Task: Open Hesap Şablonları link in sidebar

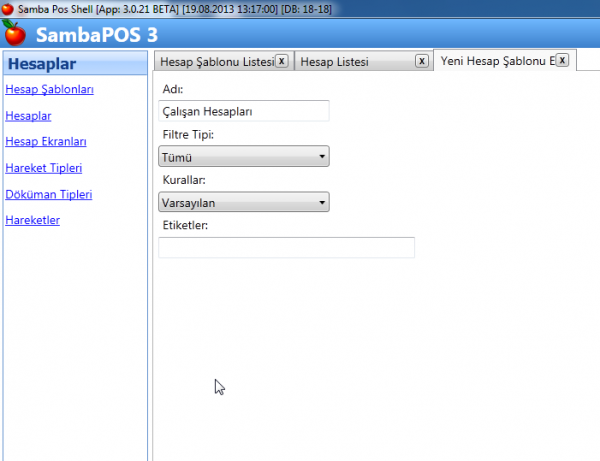Action: 49,90
